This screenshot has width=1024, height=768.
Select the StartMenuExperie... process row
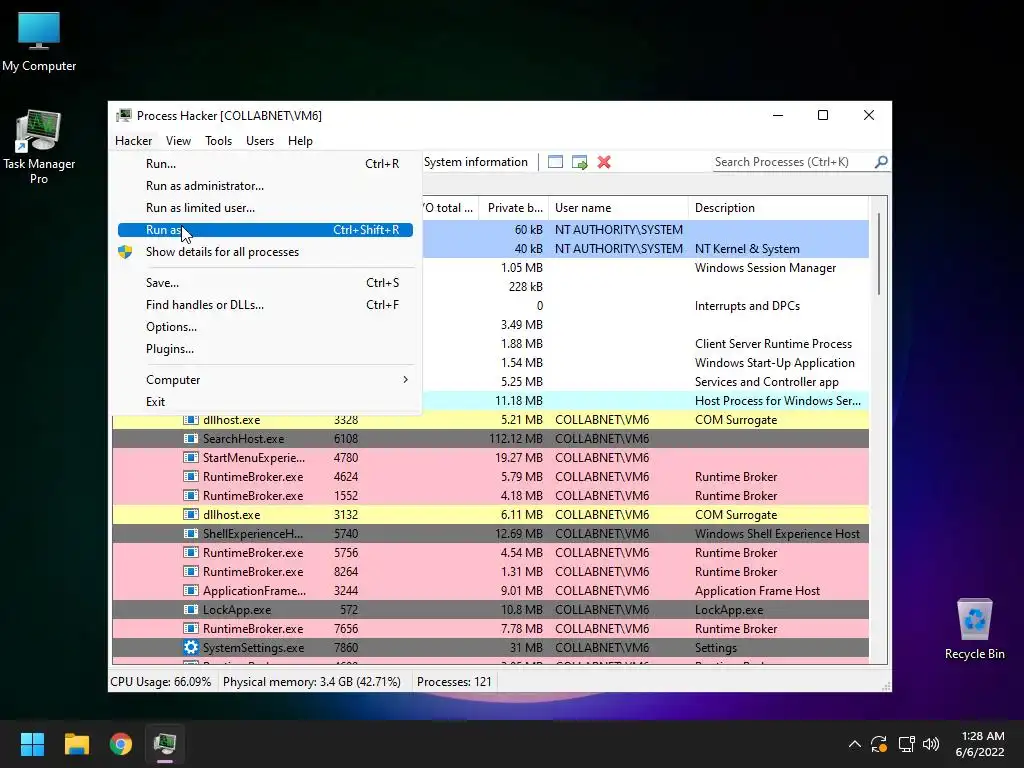point(490,458)
